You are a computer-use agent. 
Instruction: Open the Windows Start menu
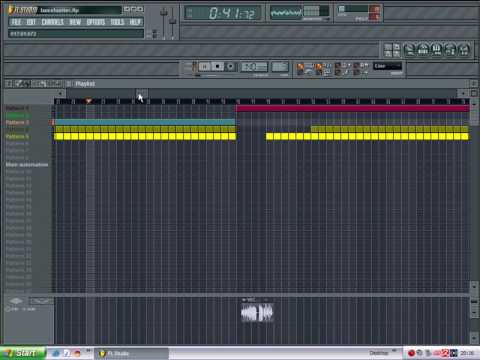pyautogui.click(x=23, y=353)
